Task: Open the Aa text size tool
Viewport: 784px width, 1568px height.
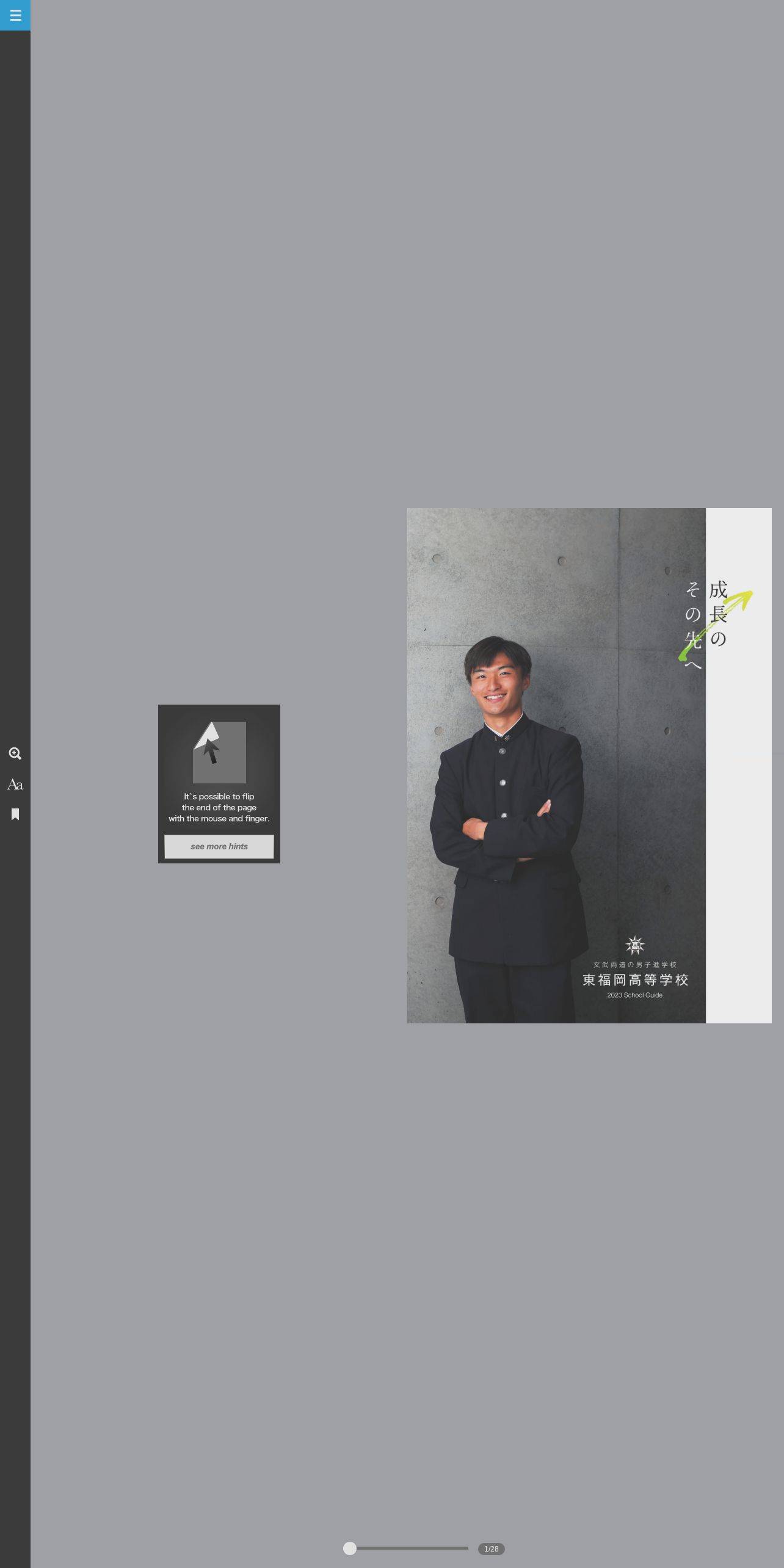Action: coord(15,785)
